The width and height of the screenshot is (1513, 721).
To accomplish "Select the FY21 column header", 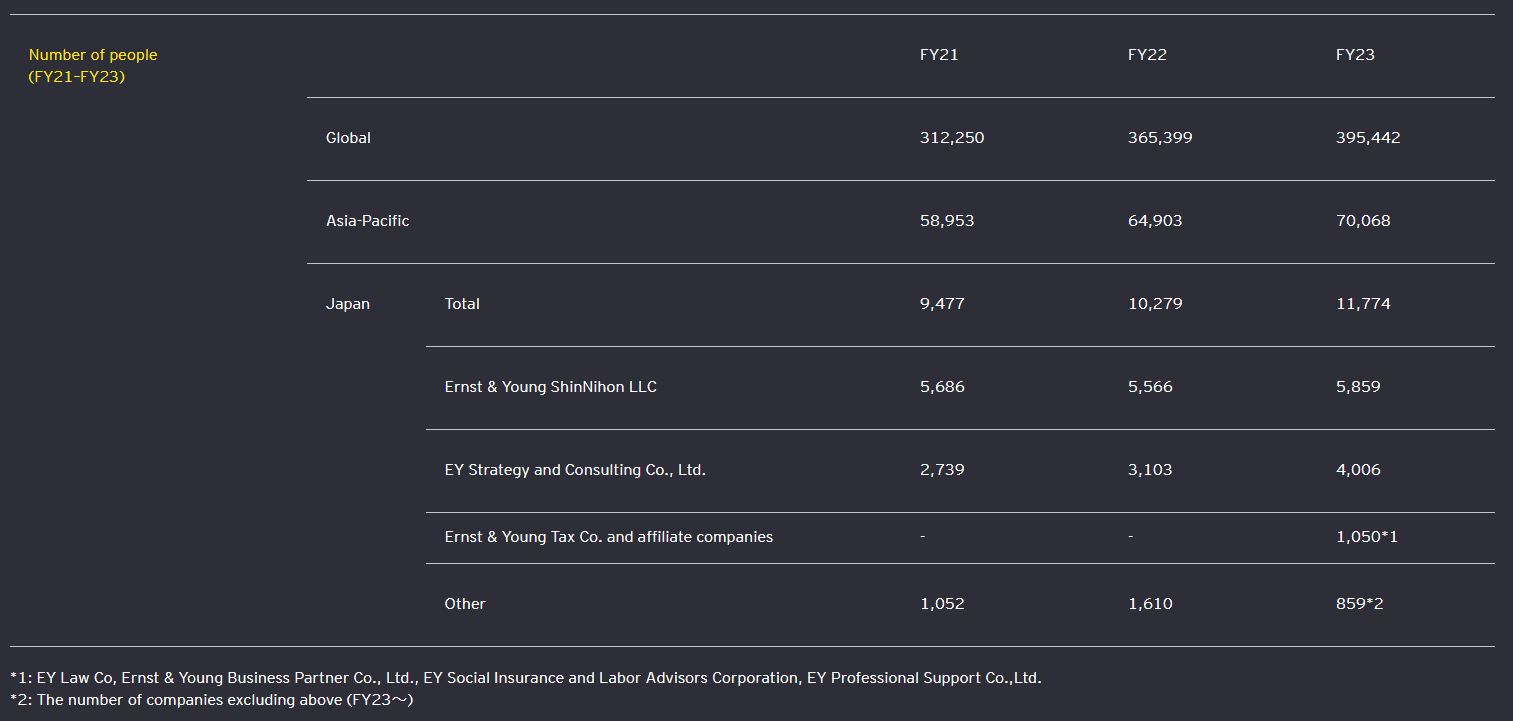I will 939,55.
